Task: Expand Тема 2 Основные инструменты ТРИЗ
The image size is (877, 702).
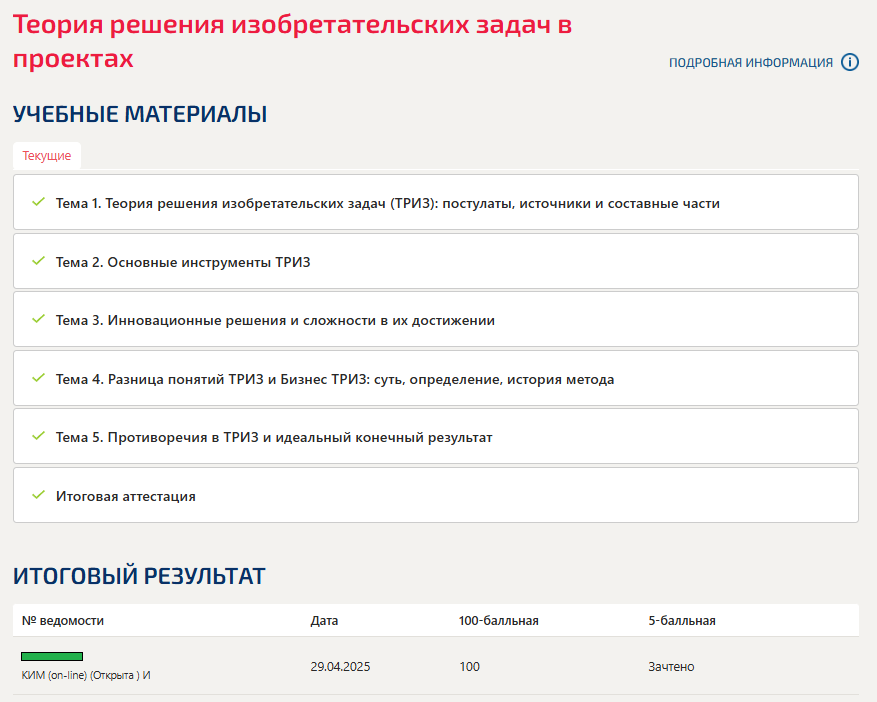Action: click(436, 261)
